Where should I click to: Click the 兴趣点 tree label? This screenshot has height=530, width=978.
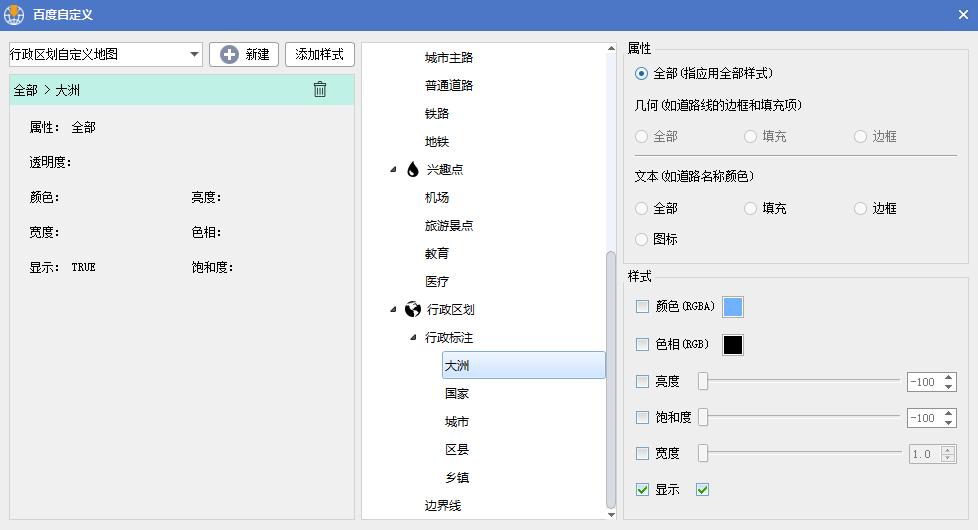pos(444,170)
